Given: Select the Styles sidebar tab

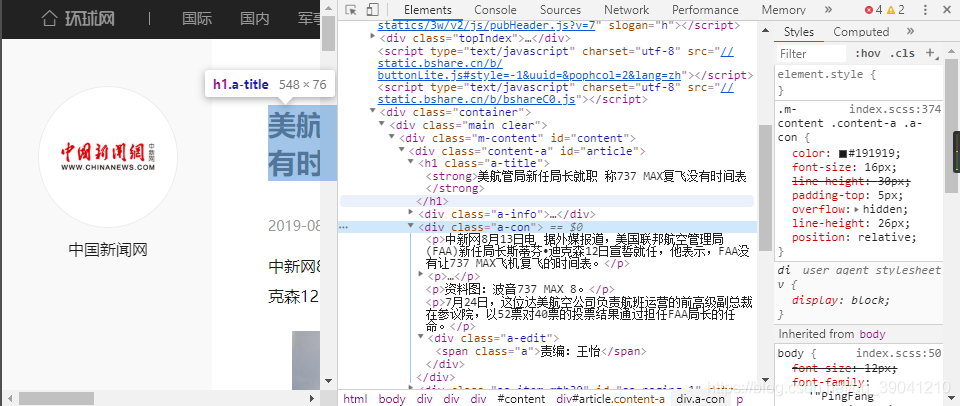Looking at the screenshot, I should (x=799, y=32).
